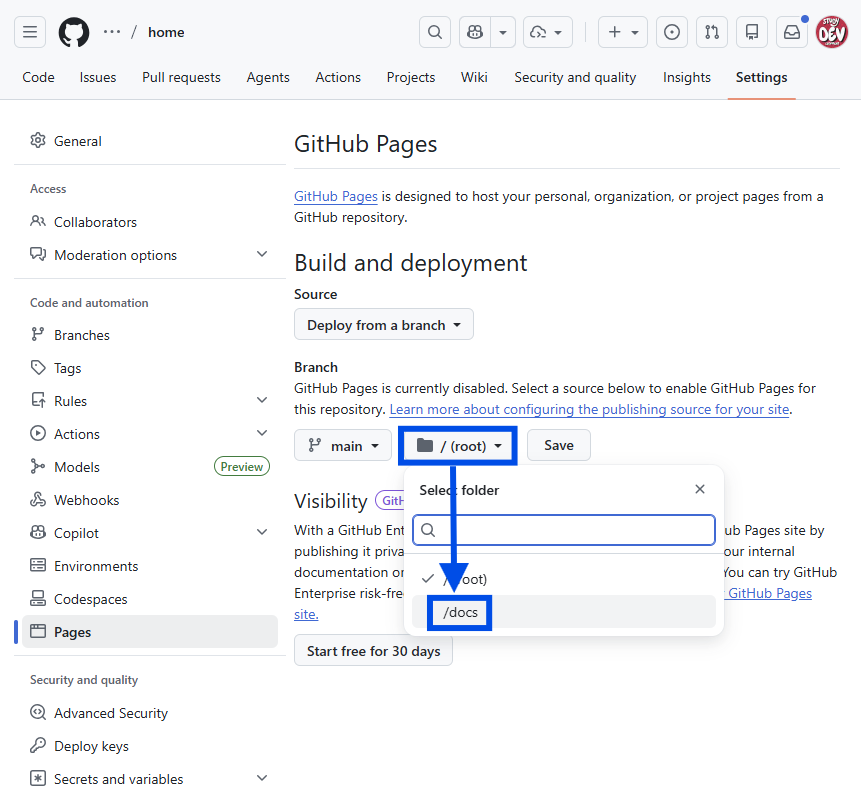This screenshot has height=802, width=861.
Task: Open the Issues circle icon in header
Action: click(x=672, y=32)
